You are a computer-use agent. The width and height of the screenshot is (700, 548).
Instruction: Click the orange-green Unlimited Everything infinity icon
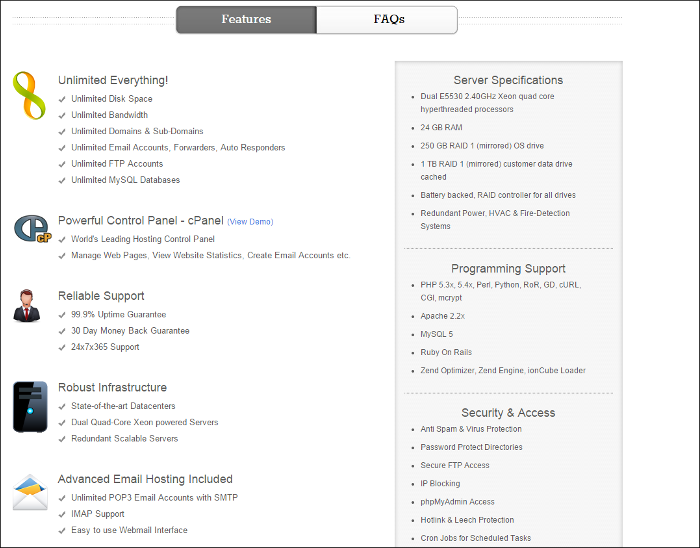click(x=29, y=96)
